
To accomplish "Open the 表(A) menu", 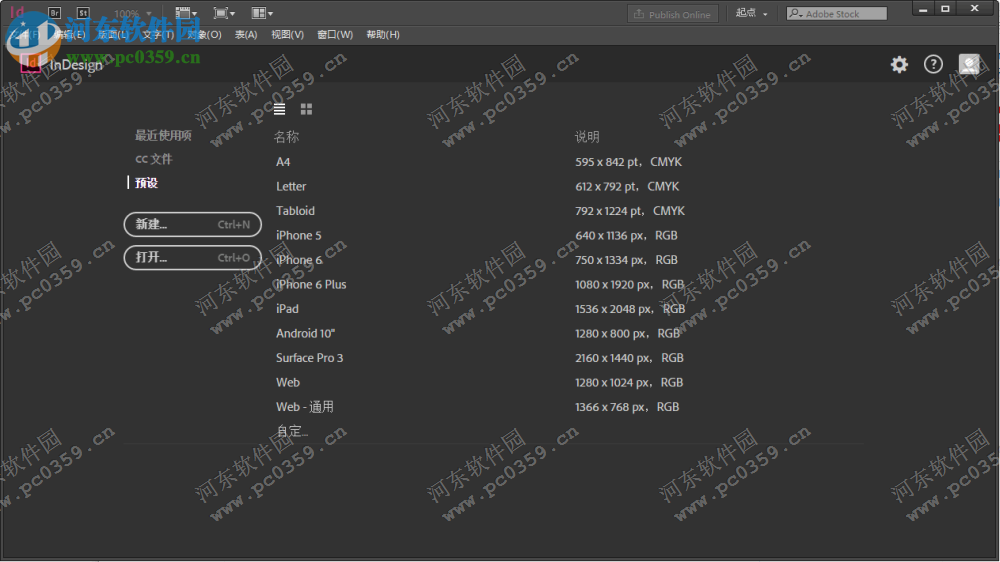I will [x=246, y=34].
